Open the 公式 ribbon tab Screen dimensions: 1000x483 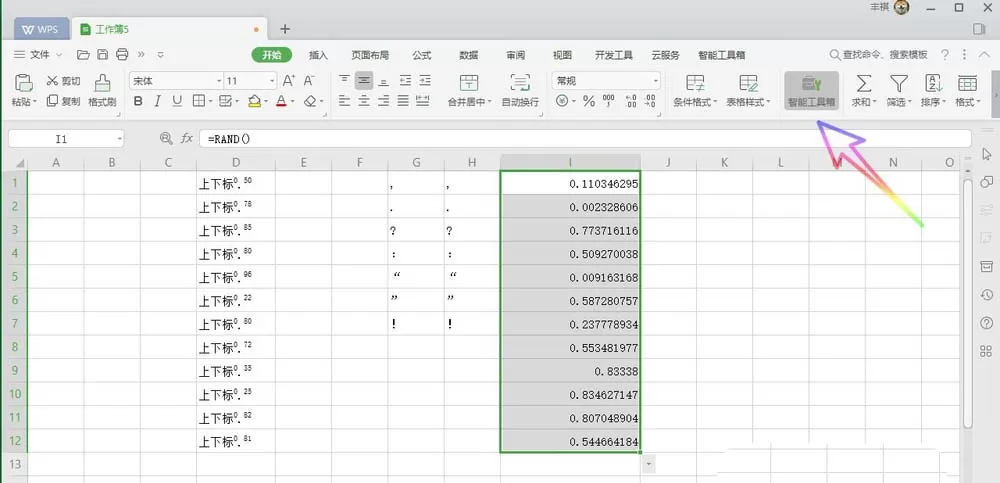tap(422, 55)
